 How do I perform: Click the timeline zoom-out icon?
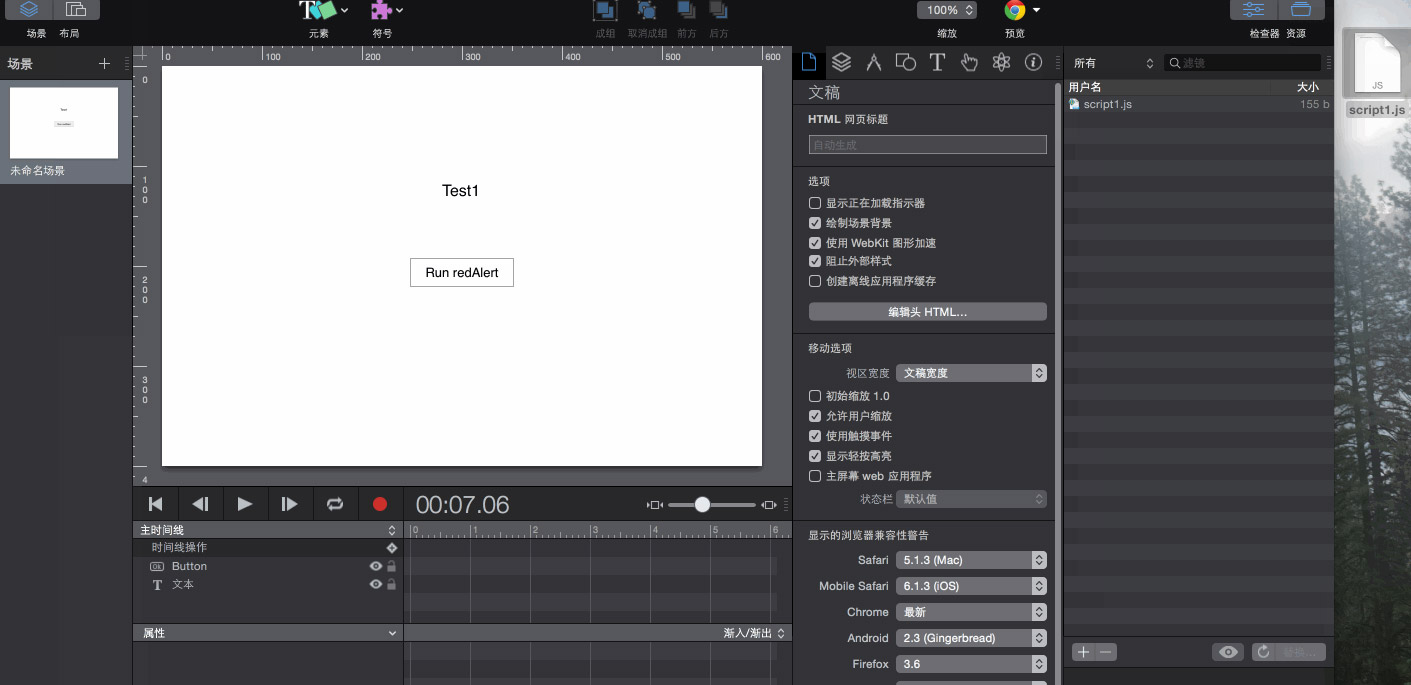(x=655, y=505)
